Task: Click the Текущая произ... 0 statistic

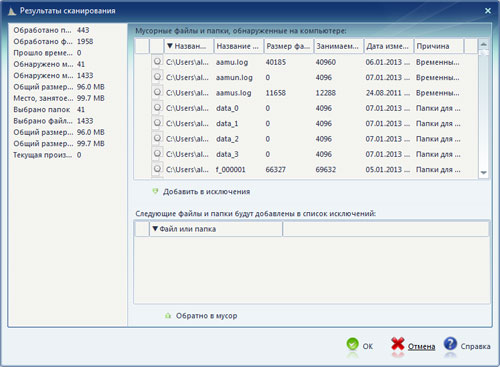Action: (x=47, y=155)
